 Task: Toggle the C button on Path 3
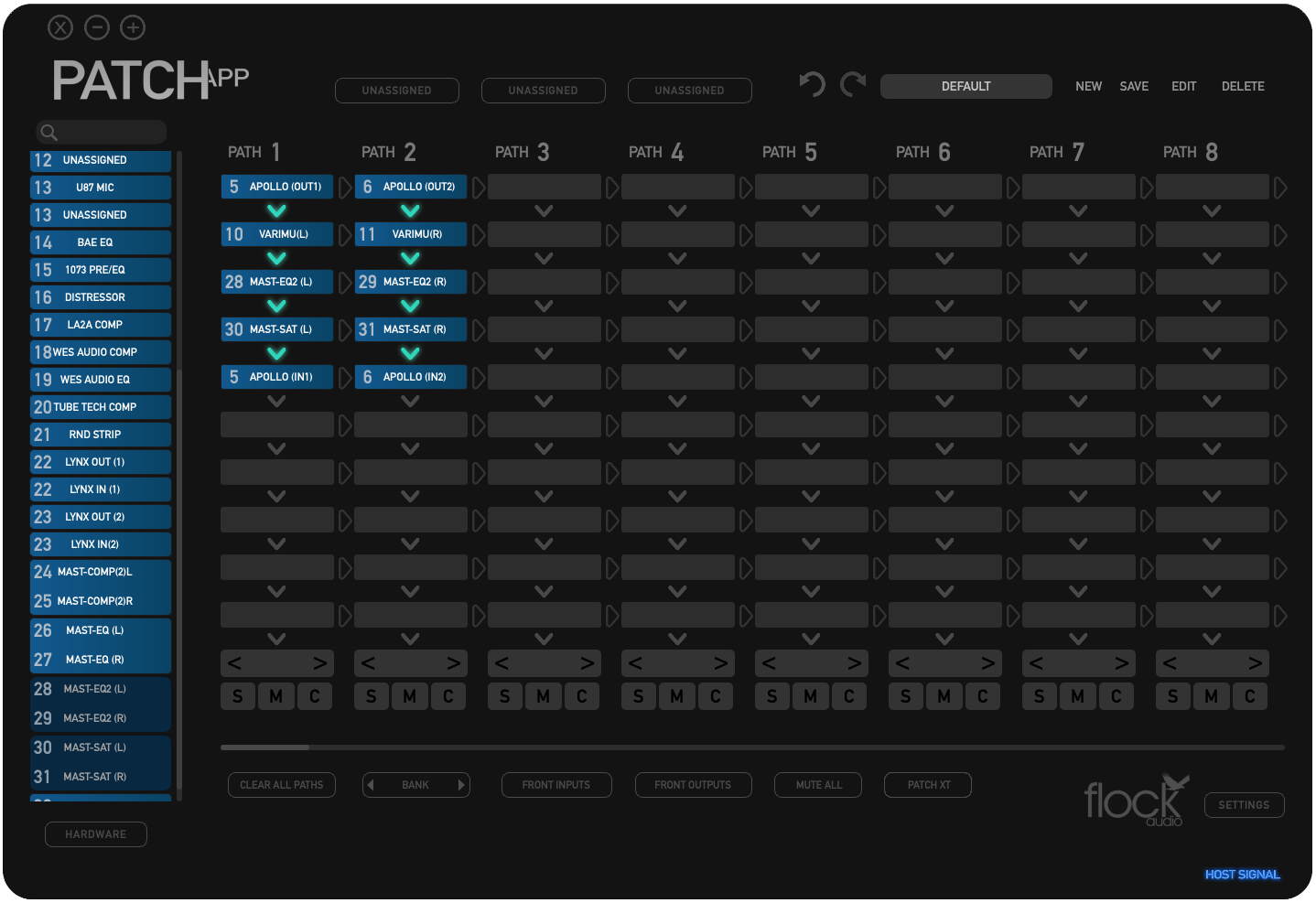582,696
